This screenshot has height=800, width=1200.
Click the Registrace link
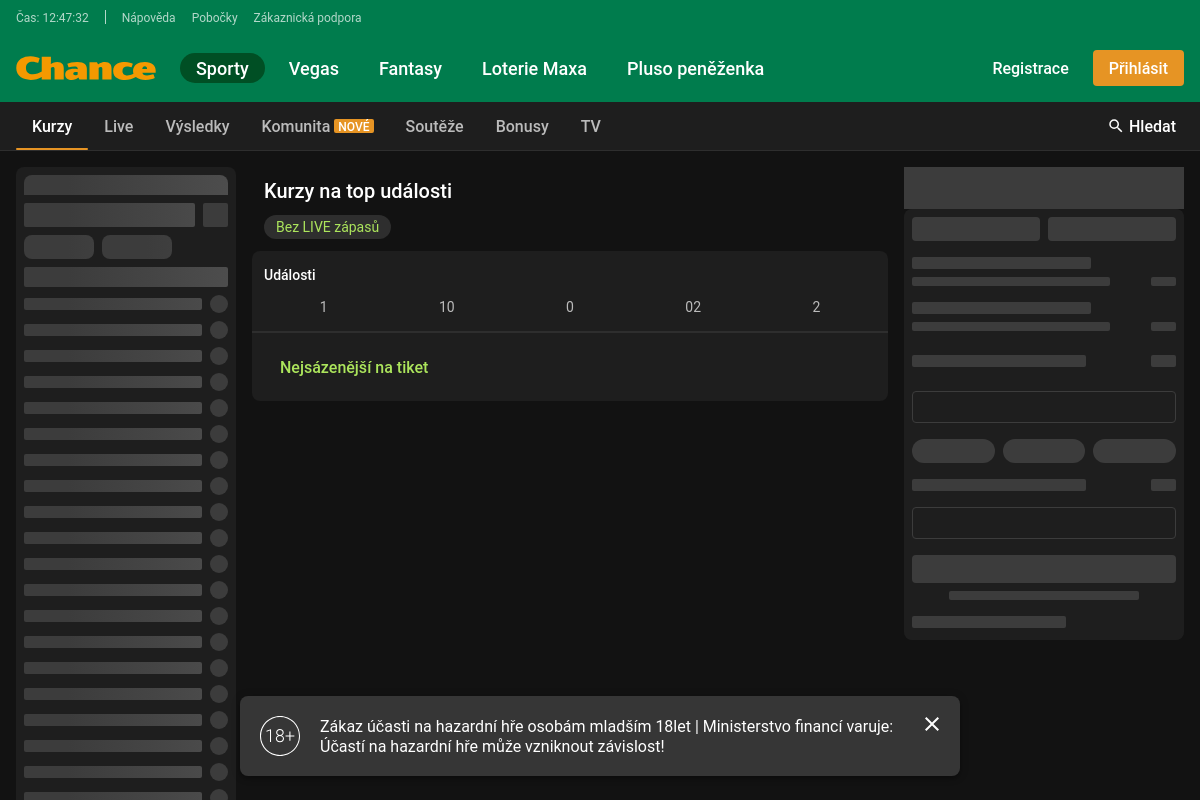click(x=1030, y=69)
